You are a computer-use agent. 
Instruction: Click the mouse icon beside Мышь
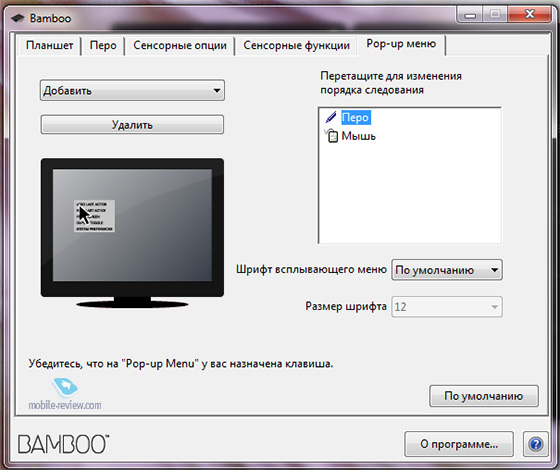click(x=331, y=136)
